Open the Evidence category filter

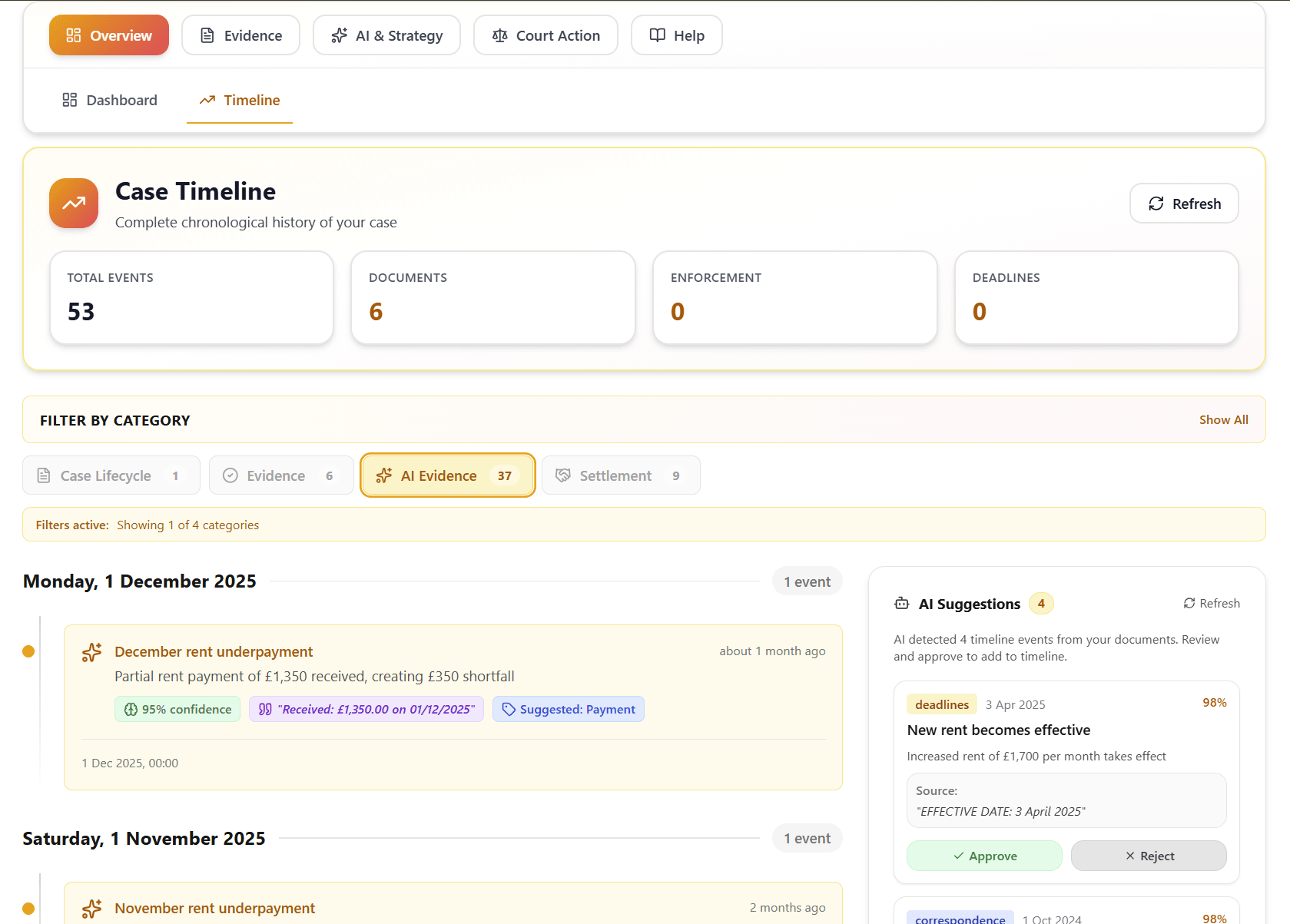click(x=280, y=475)
